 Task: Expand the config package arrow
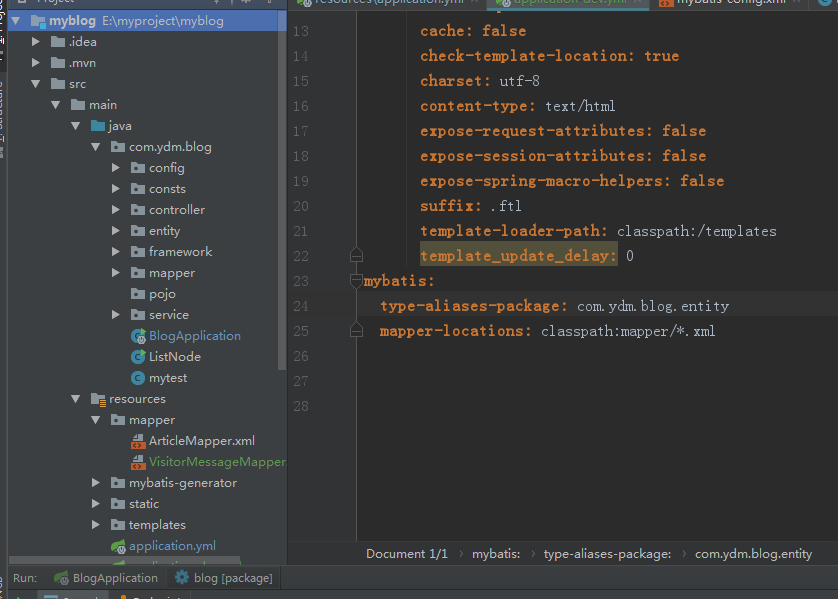click(115, 168)
